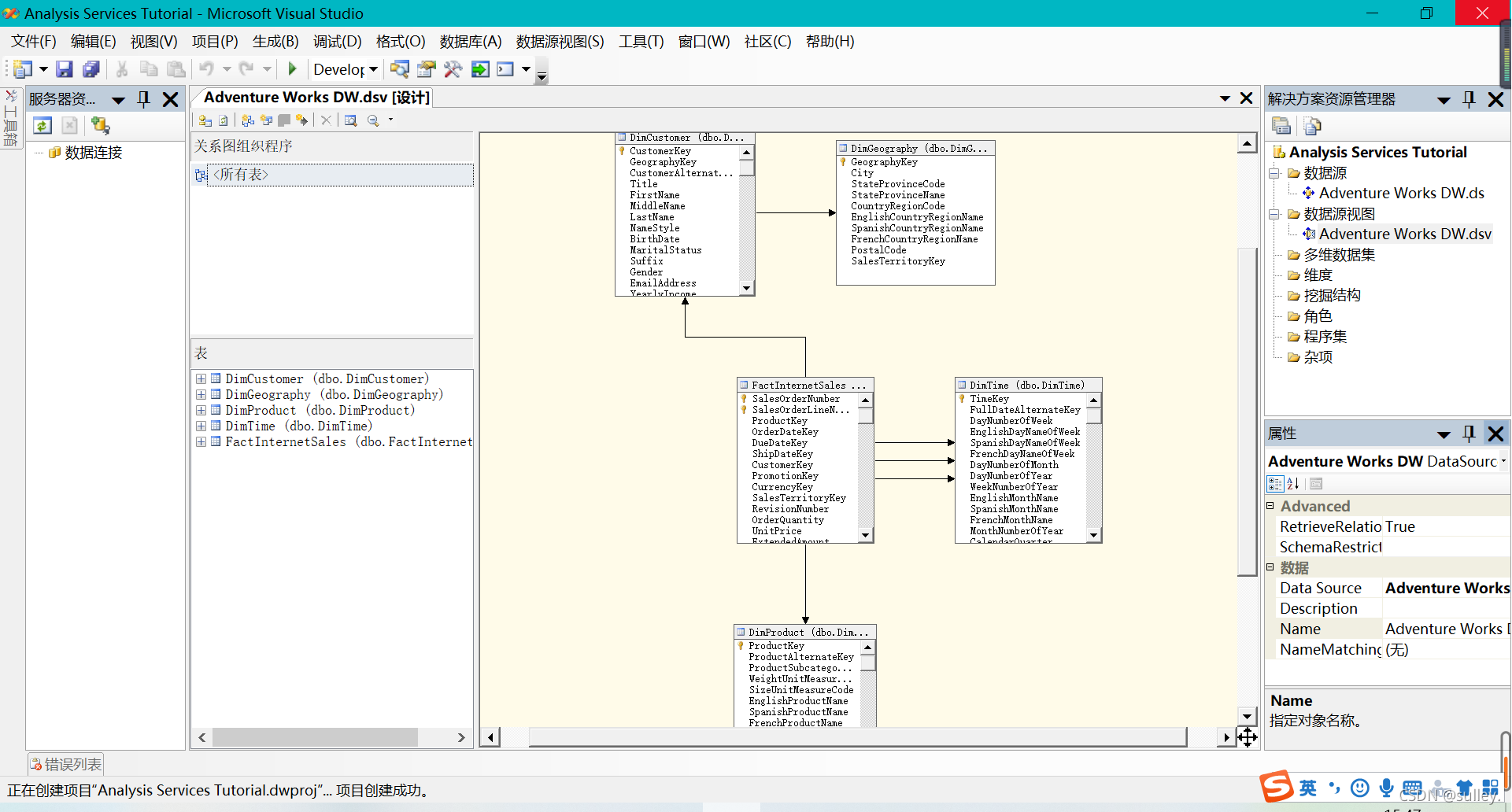Expand DimCustomer in the tables list
The image size is (1512, 812).
(201, 379)
